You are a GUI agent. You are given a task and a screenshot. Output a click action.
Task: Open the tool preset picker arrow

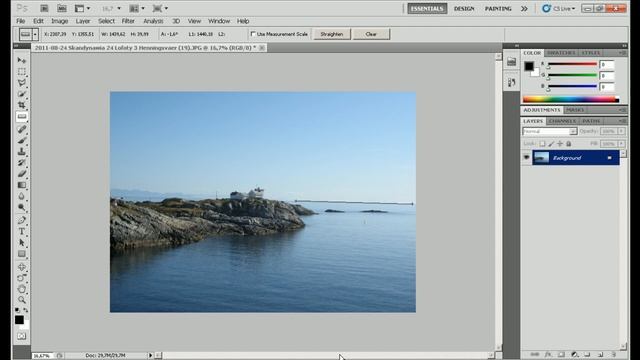tap(35, 34)
